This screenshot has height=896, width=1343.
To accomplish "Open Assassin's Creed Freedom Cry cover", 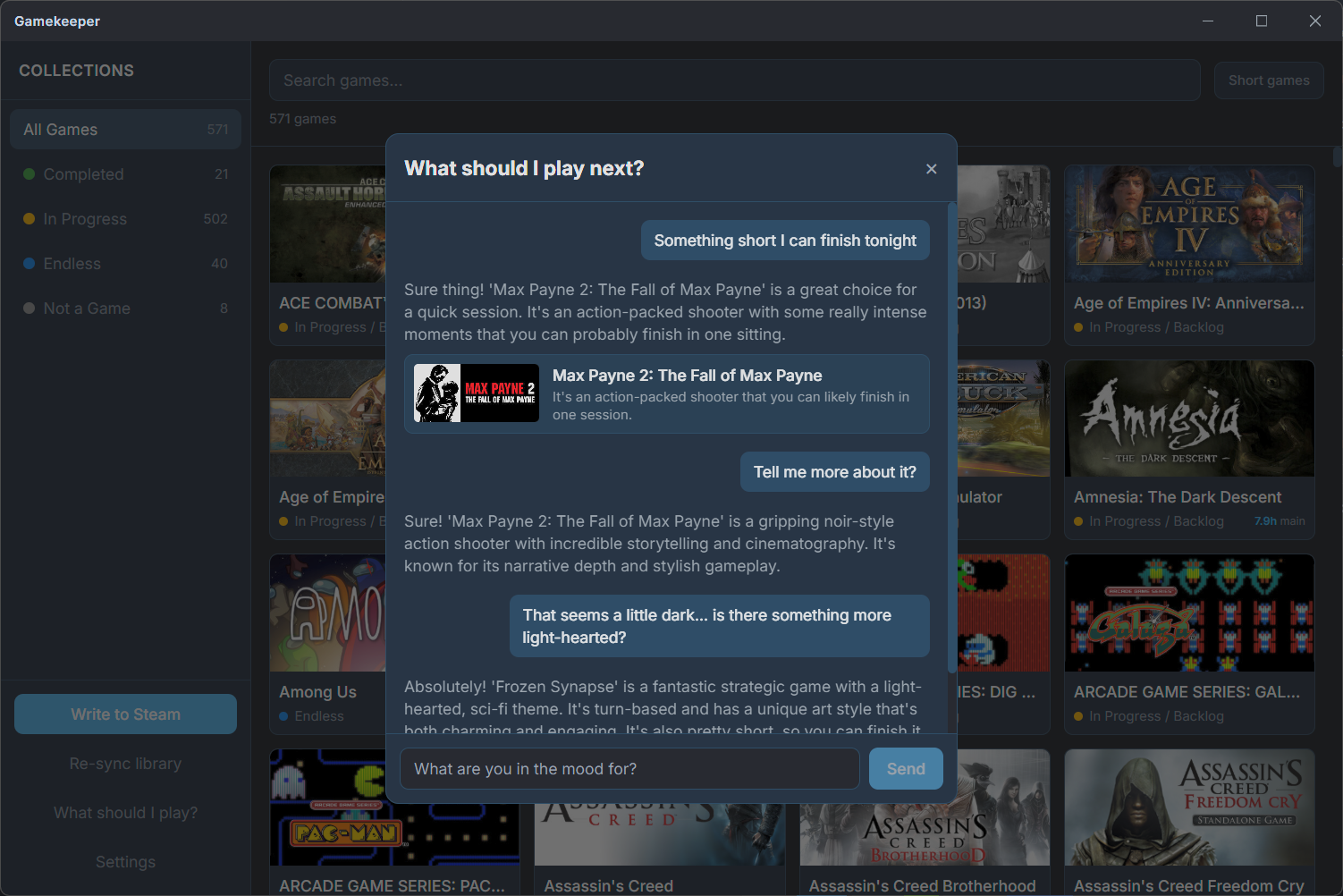I will (x=1189, y=807).
